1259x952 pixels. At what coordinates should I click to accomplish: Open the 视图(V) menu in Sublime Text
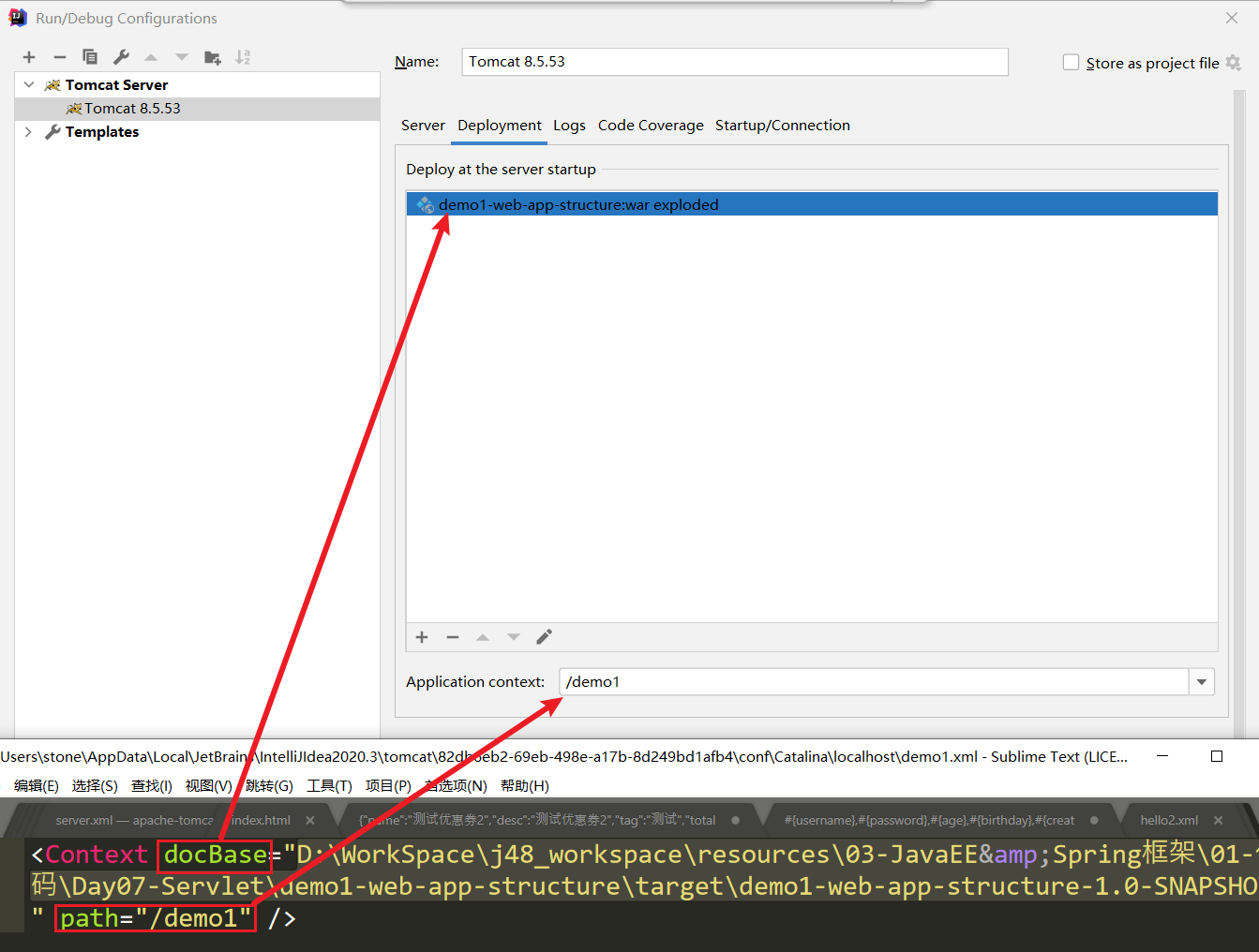[208, 786]
